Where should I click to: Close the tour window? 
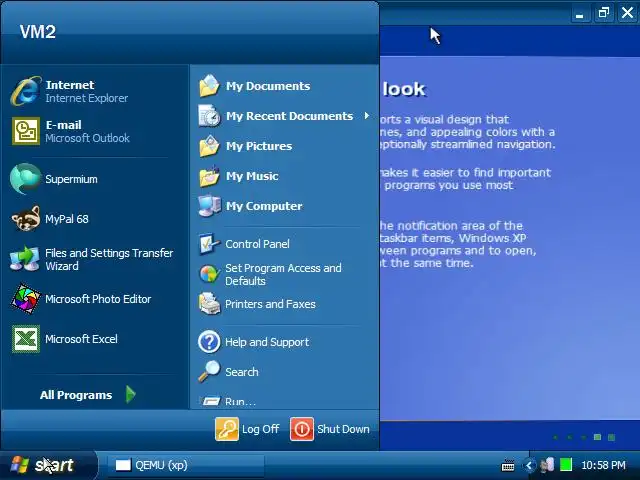pos(628,13)
